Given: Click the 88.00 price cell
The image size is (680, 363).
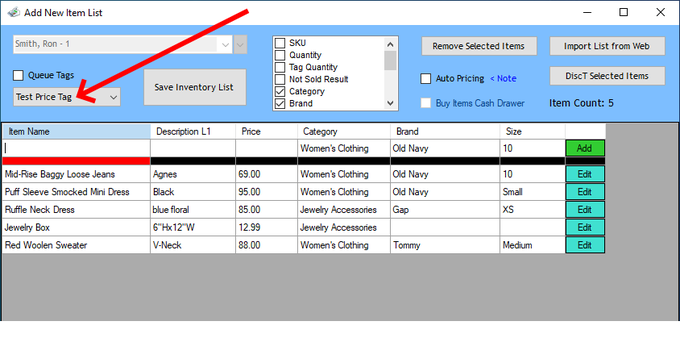Looking at the screenshot, I should pos(267,245).
